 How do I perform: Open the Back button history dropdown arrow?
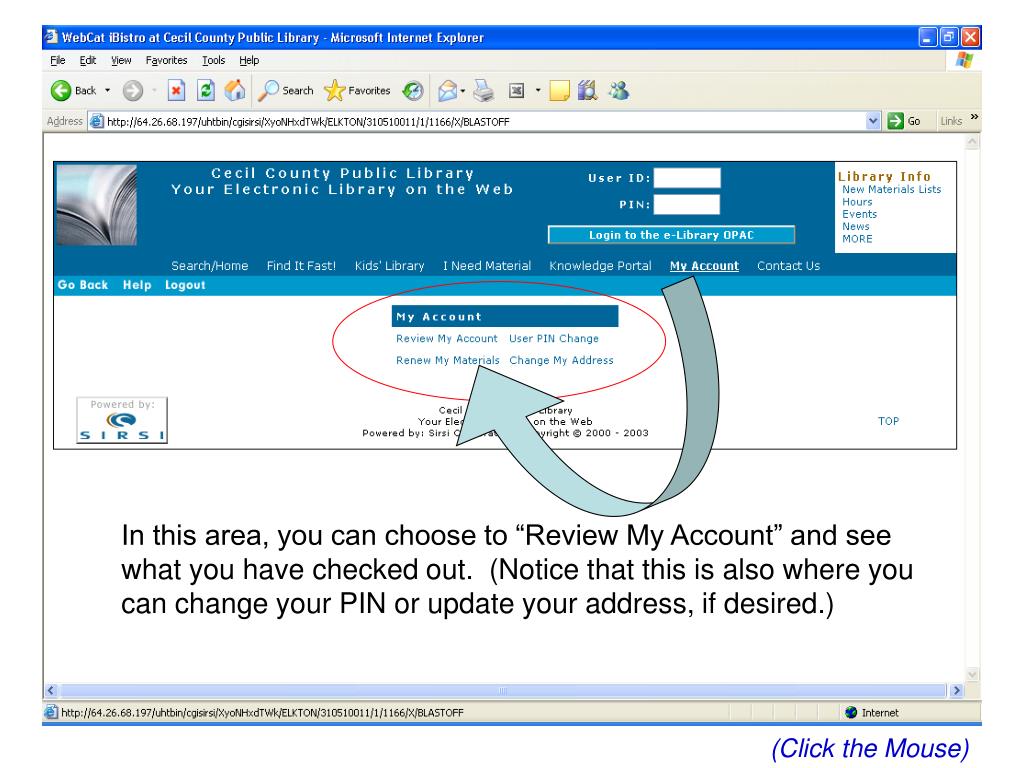coord(108,90)
